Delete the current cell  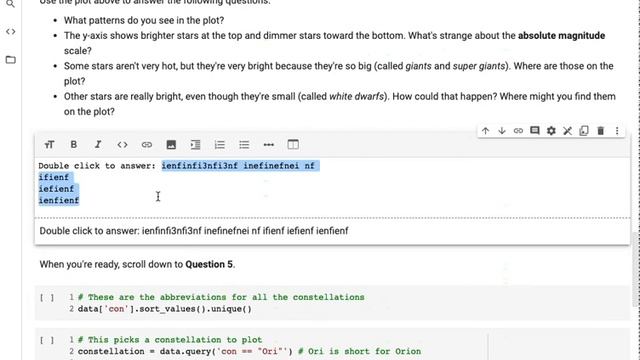click(x=600, y=131)
